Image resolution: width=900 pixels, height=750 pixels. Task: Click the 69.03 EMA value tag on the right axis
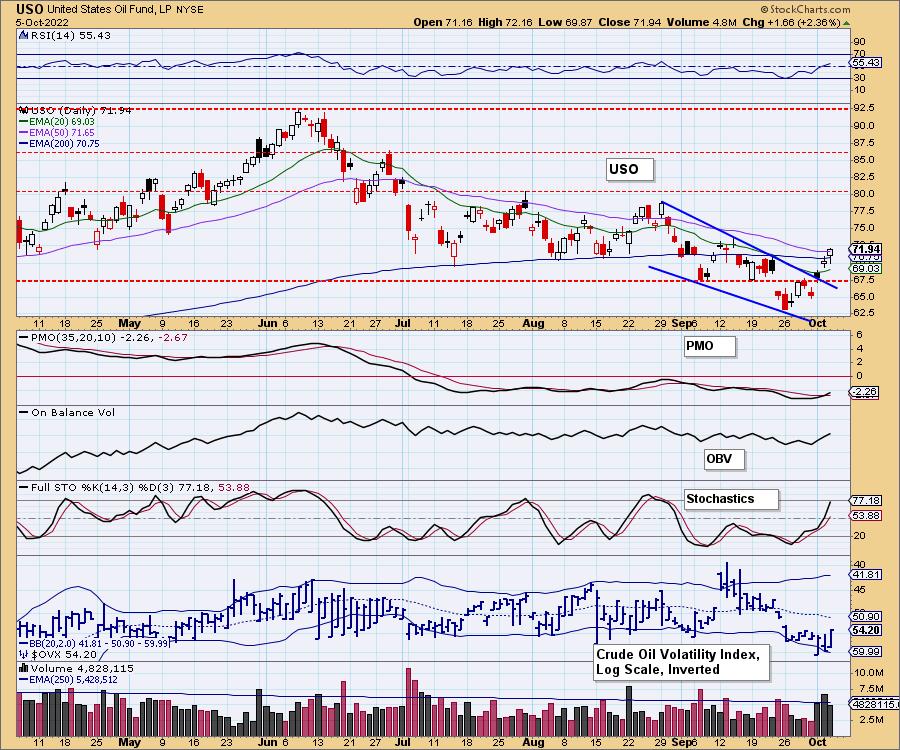866,269
